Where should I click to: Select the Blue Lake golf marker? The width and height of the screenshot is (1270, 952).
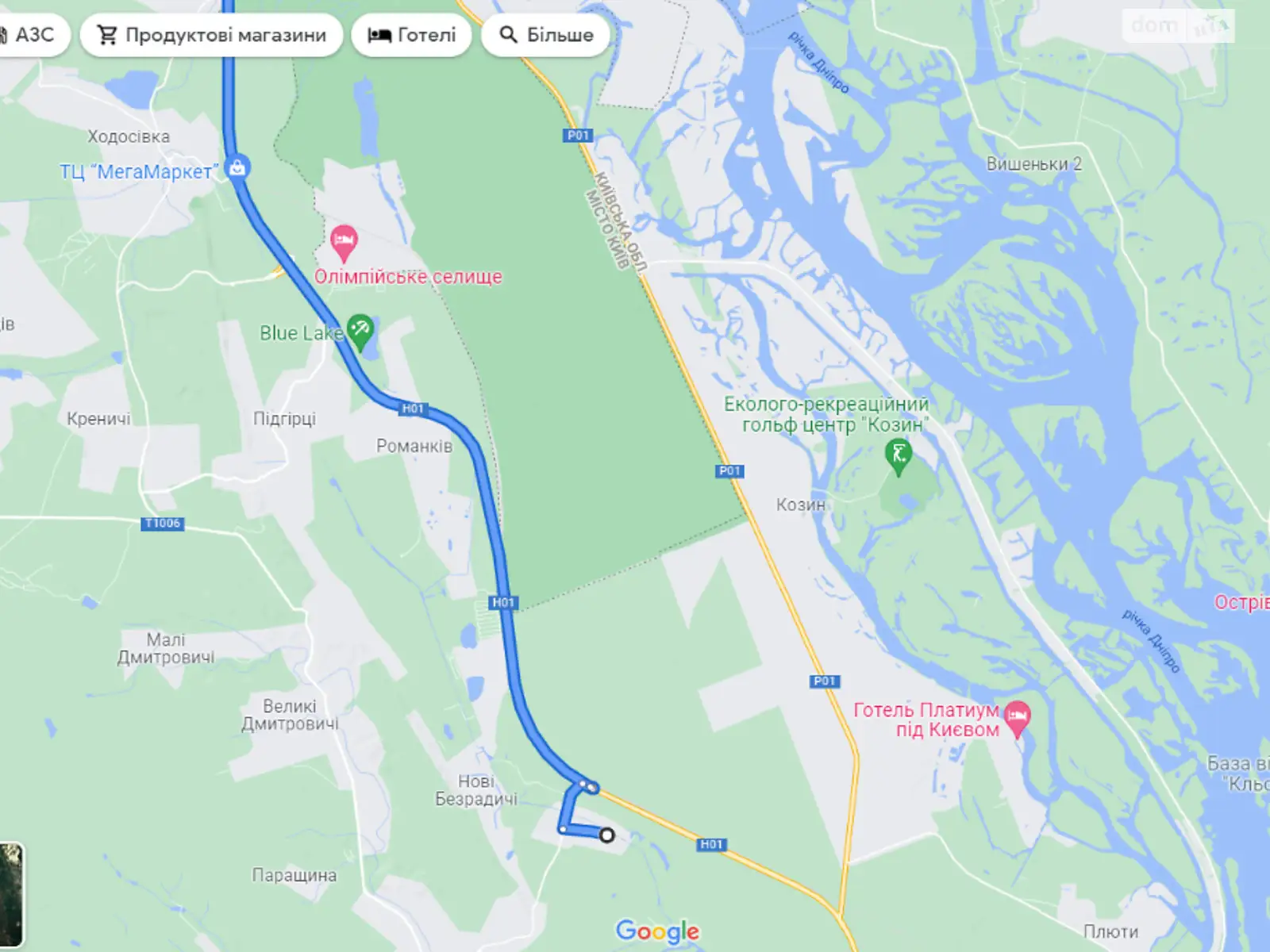360,333
